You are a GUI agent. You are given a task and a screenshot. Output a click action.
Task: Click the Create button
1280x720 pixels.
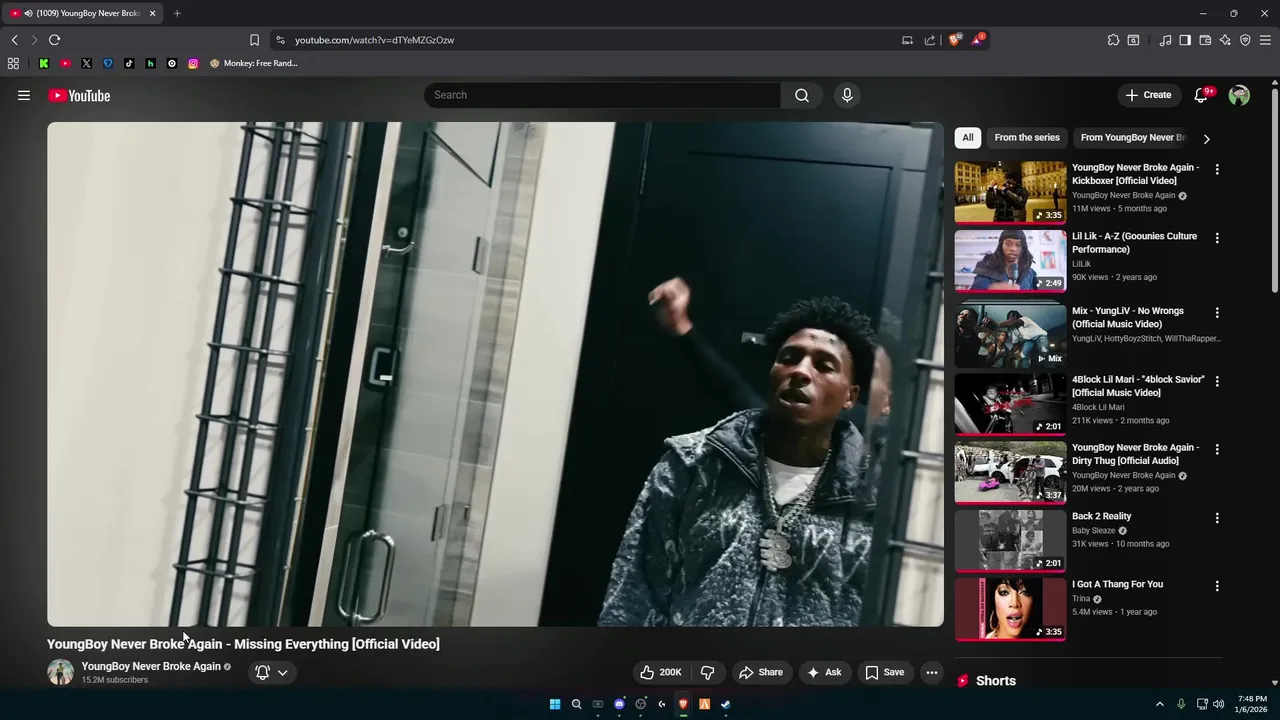point(1148,95)
